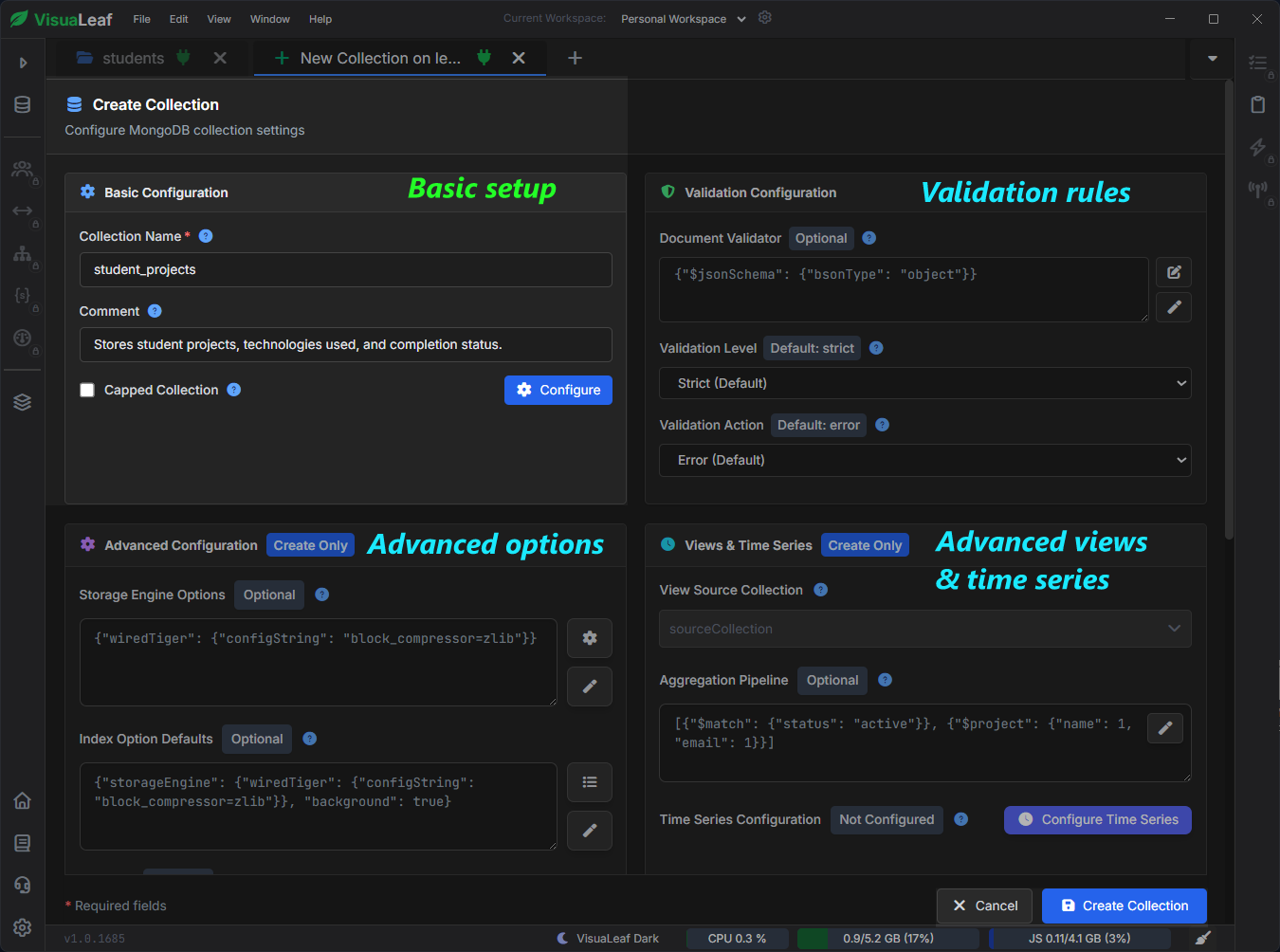Open the File menu
The height and width of the screenshot is (952, 1280).
coord(141,19)
